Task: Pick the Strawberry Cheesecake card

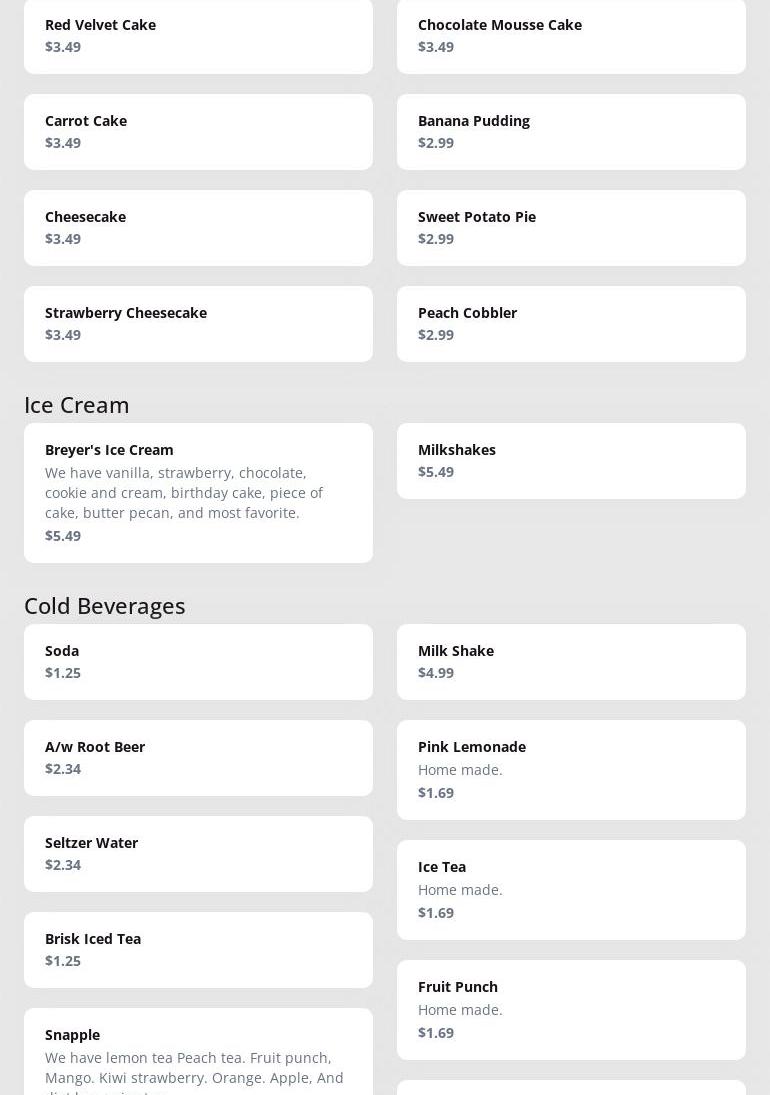Action: tap(198, 323)
